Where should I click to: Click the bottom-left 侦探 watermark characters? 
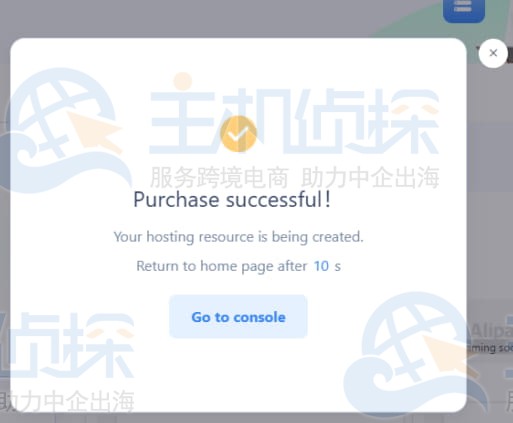pos(67,345)
